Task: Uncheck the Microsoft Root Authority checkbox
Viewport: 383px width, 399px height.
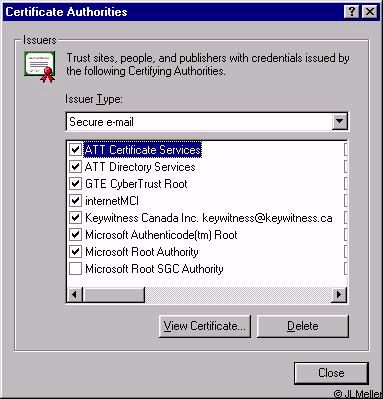Action: coord(75,252)
